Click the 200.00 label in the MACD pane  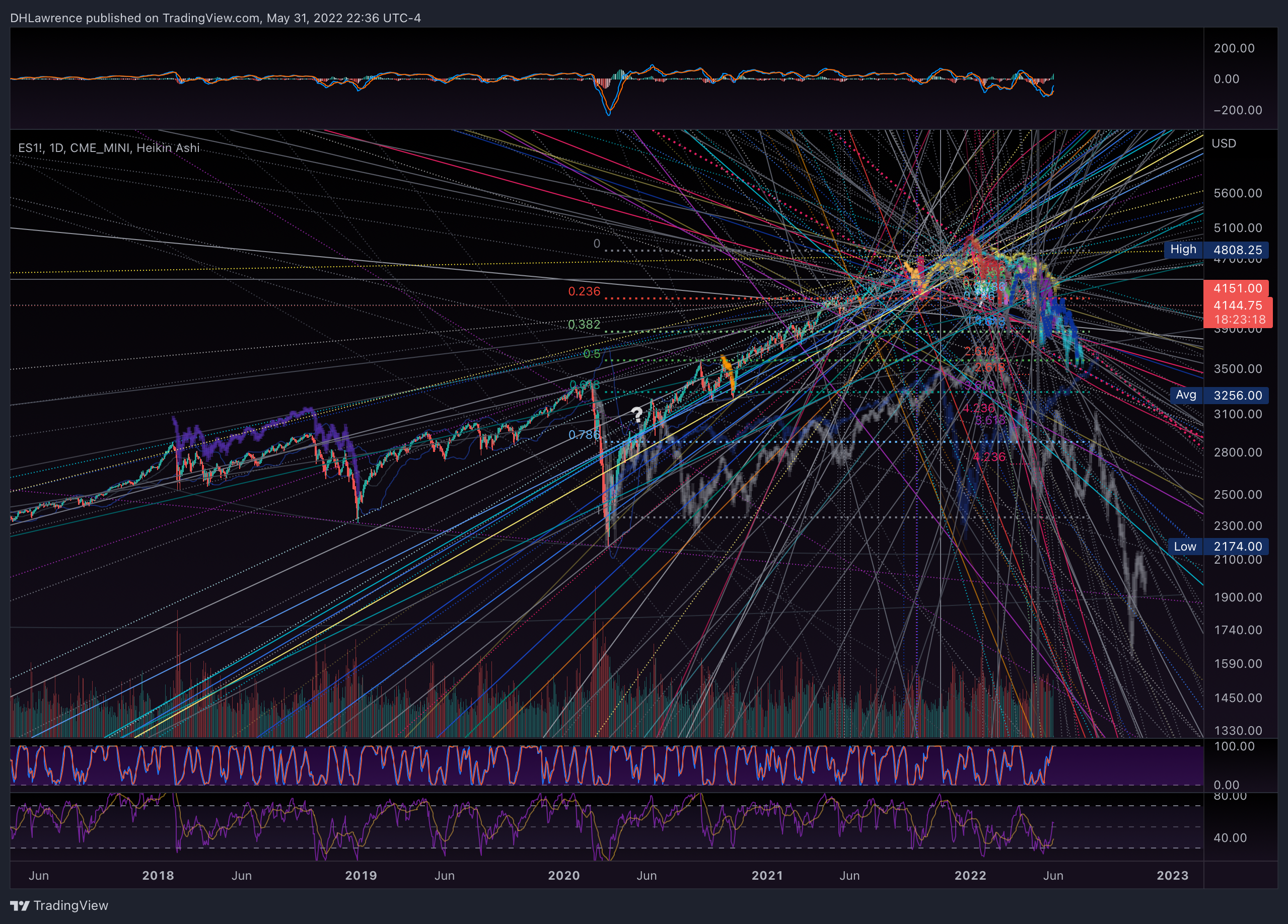pyautogui.click(x=1234, y=48)
